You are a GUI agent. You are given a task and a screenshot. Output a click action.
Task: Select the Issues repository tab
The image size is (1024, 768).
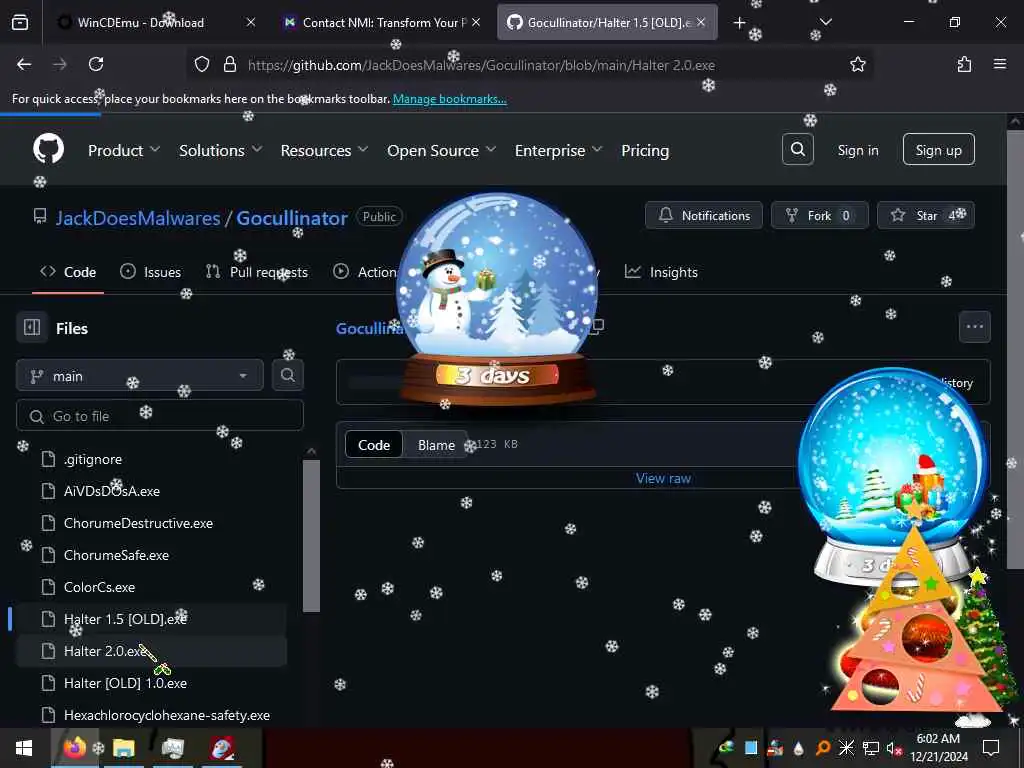tap(150, 272)
